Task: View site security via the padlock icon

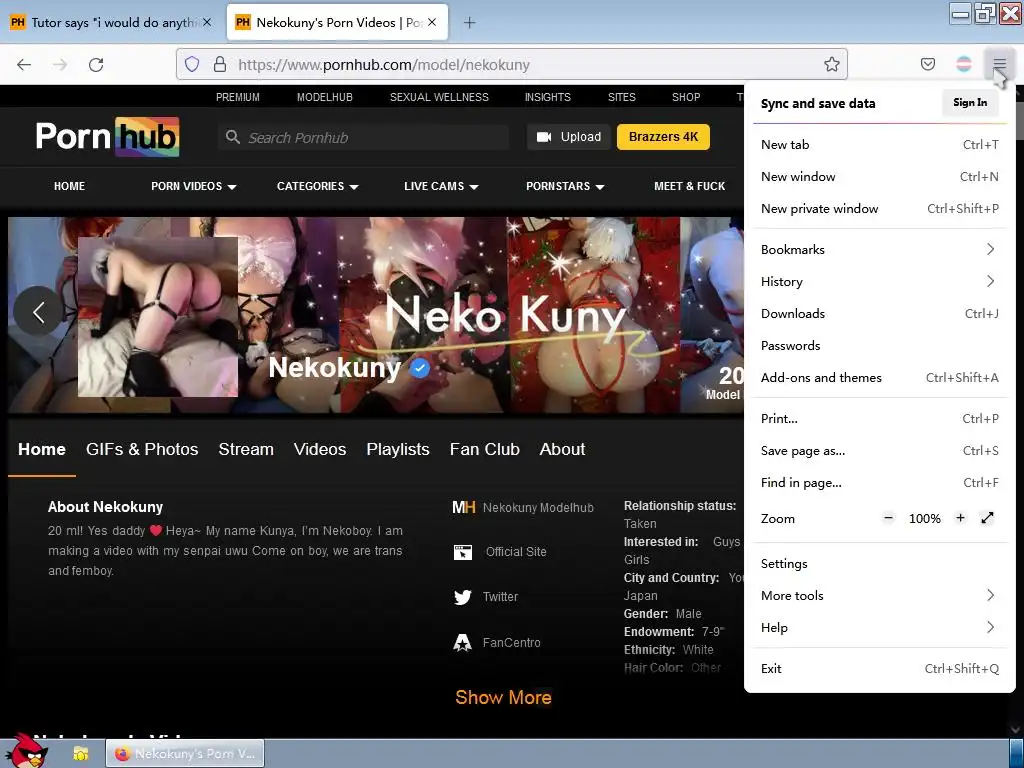Action: [x=220, y=64]
